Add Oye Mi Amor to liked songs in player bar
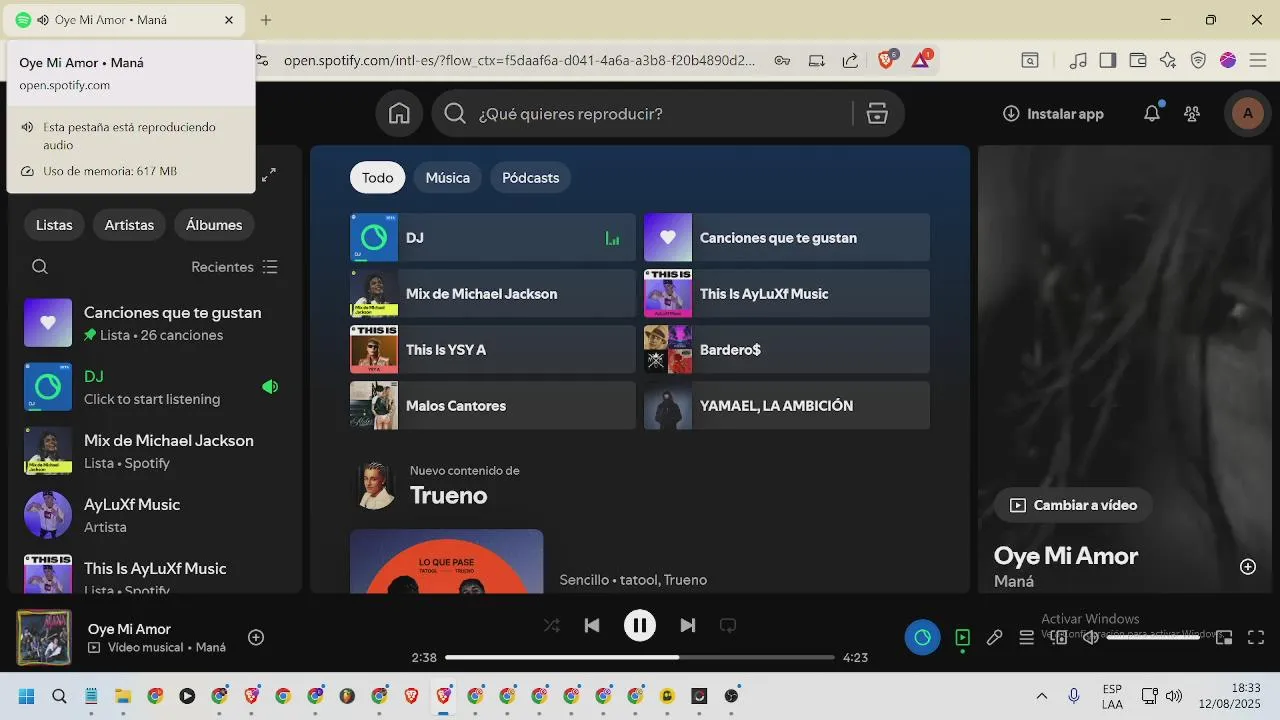1280x720 pixels. tap(256, 637)
